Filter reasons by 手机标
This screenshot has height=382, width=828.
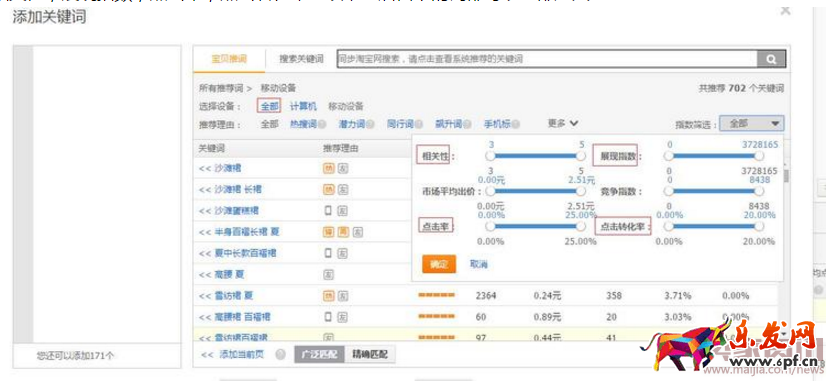pyautogui.click(x=497, y=124)
